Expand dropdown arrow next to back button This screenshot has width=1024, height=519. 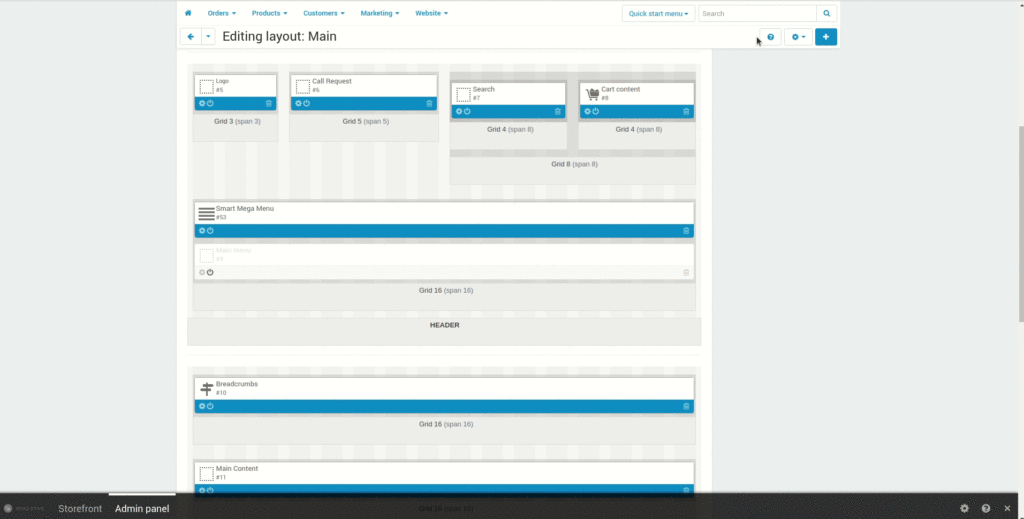(208, 37)
